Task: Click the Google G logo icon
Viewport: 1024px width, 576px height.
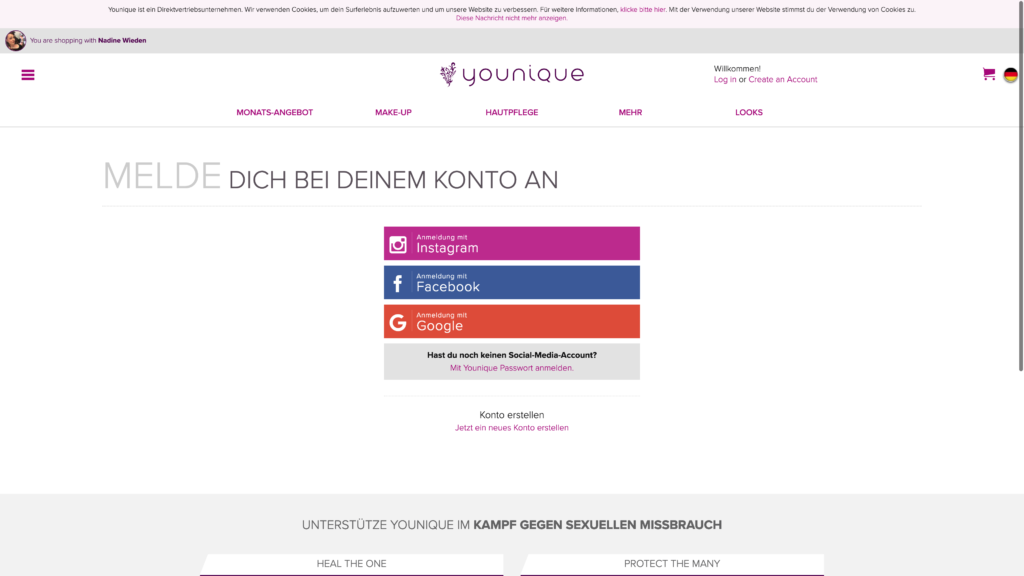Action: (398, 322)
